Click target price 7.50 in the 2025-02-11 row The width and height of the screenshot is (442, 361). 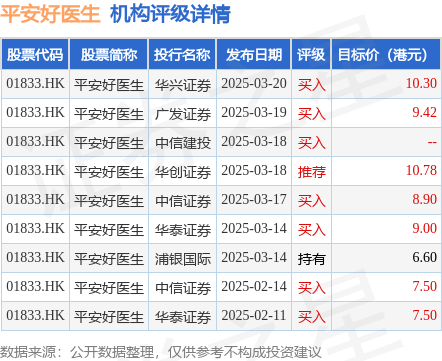pyautogui.click(x=424, y=315)
